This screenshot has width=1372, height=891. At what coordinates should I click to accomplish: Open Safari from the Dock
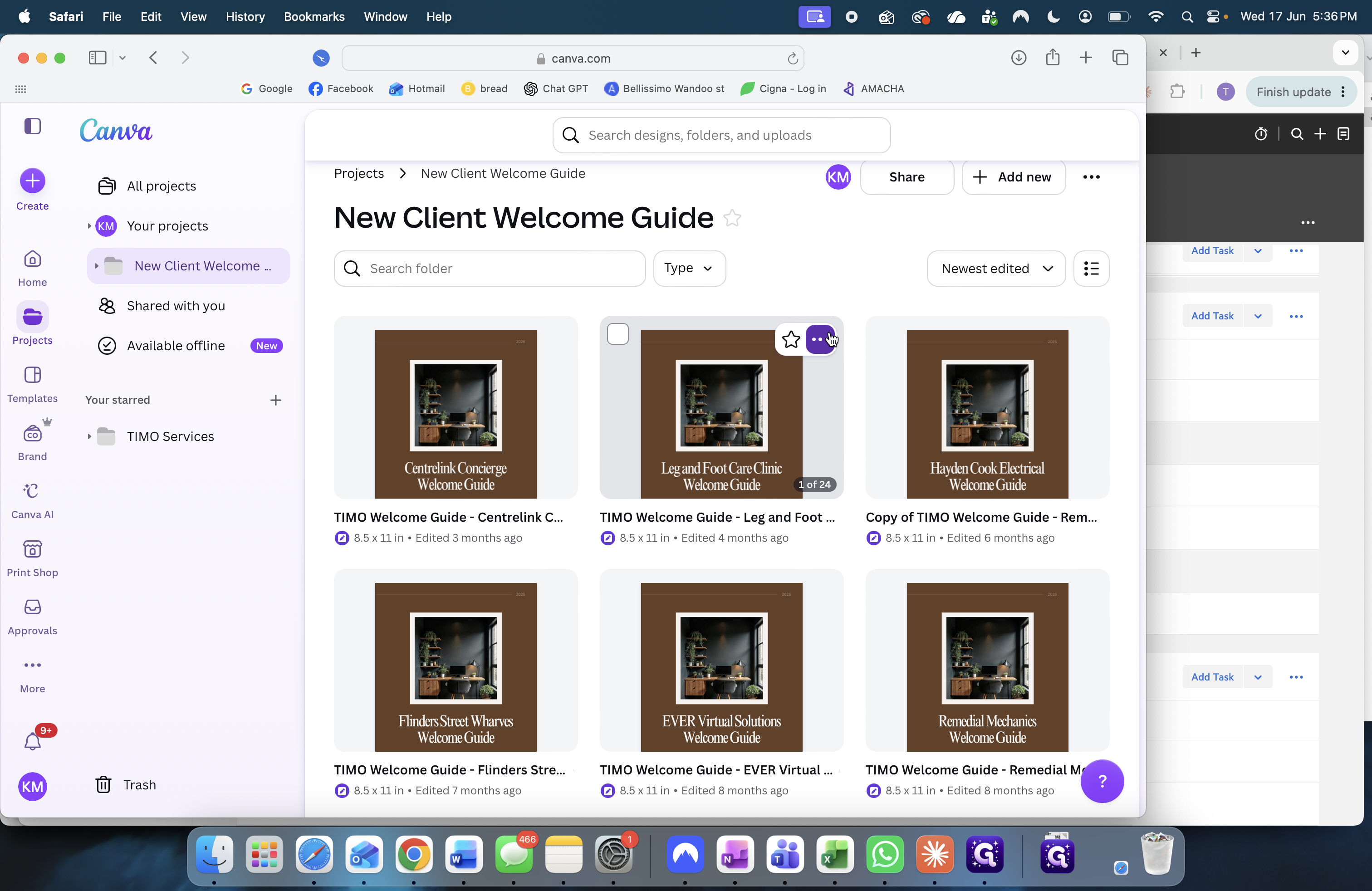pos(314,854)
